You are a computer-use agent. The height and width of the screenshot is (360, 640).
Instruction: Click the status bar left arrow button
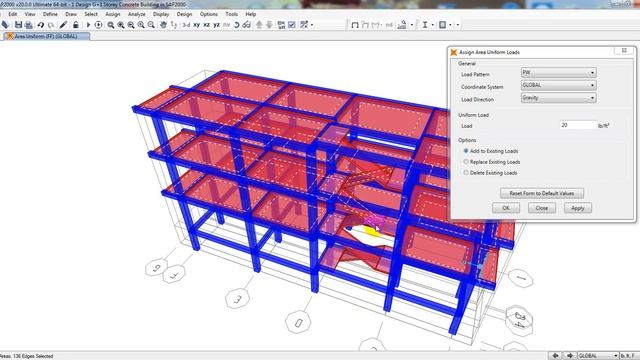[555, 356]
